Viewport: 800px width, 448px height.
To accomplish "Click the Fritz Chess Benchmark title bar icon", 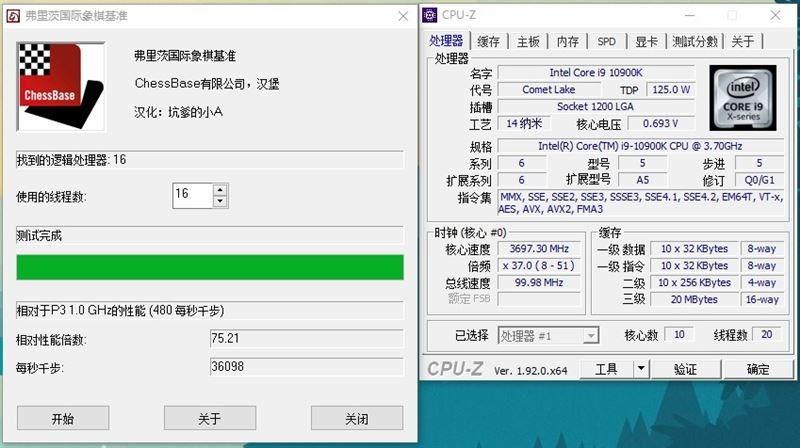I will 13,16.
